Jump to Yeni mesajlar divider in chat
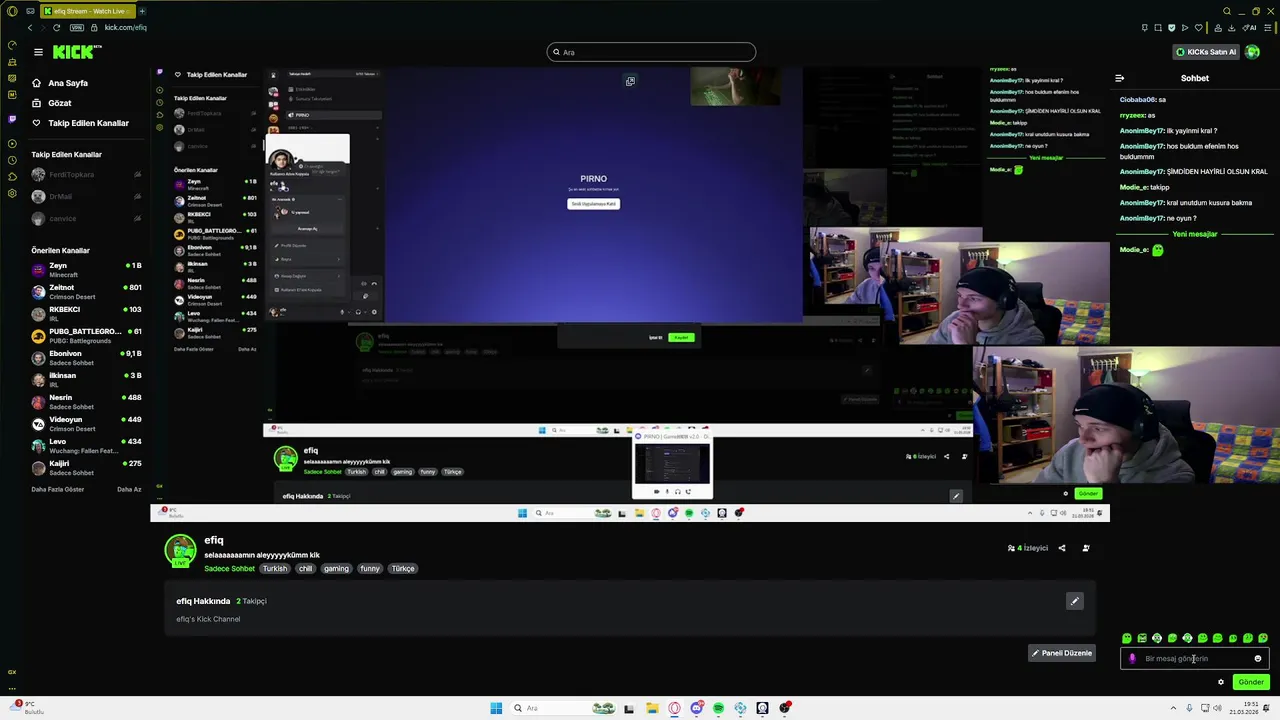 [x=1195, y=234]
